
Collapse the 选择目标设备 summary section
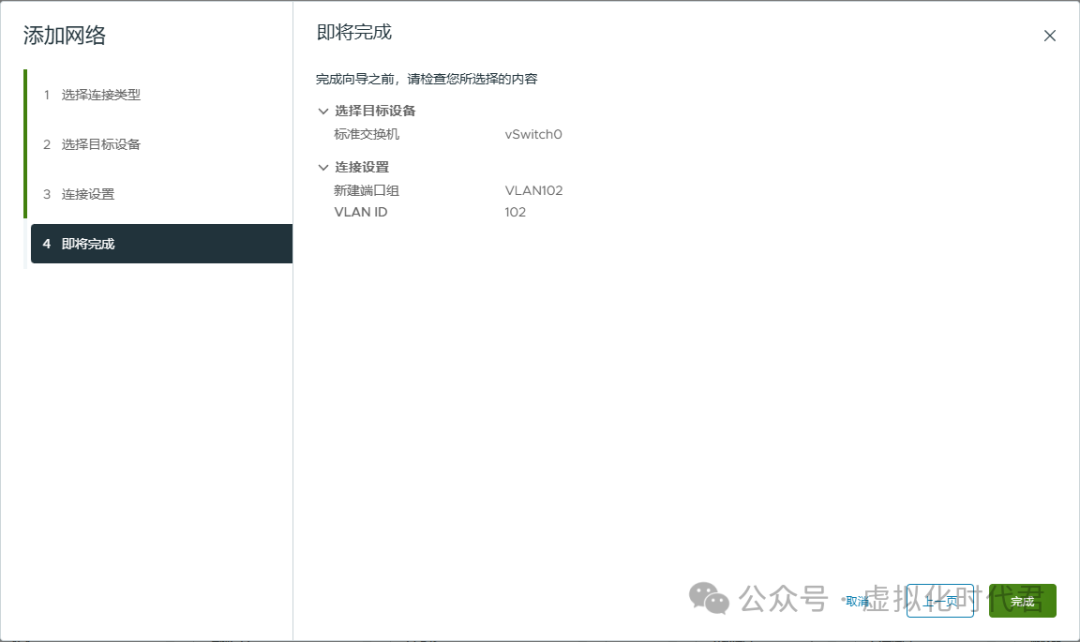[x=321, y=110]
